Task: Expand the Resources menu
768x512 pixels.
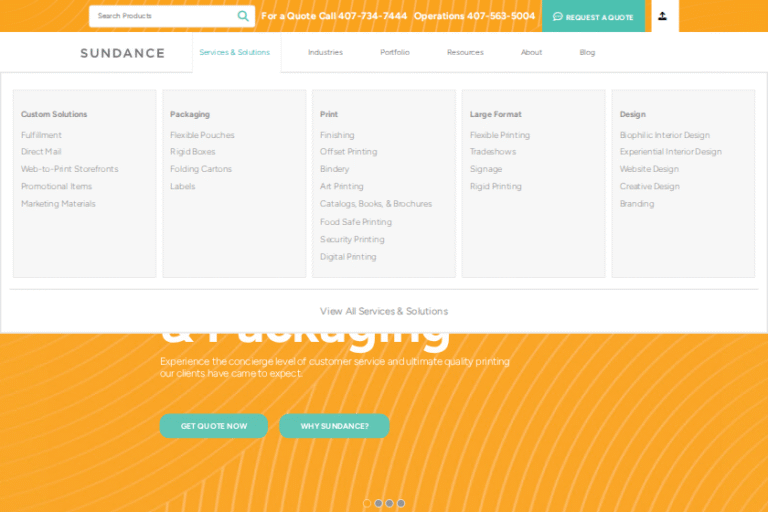Action: [465, 52]
